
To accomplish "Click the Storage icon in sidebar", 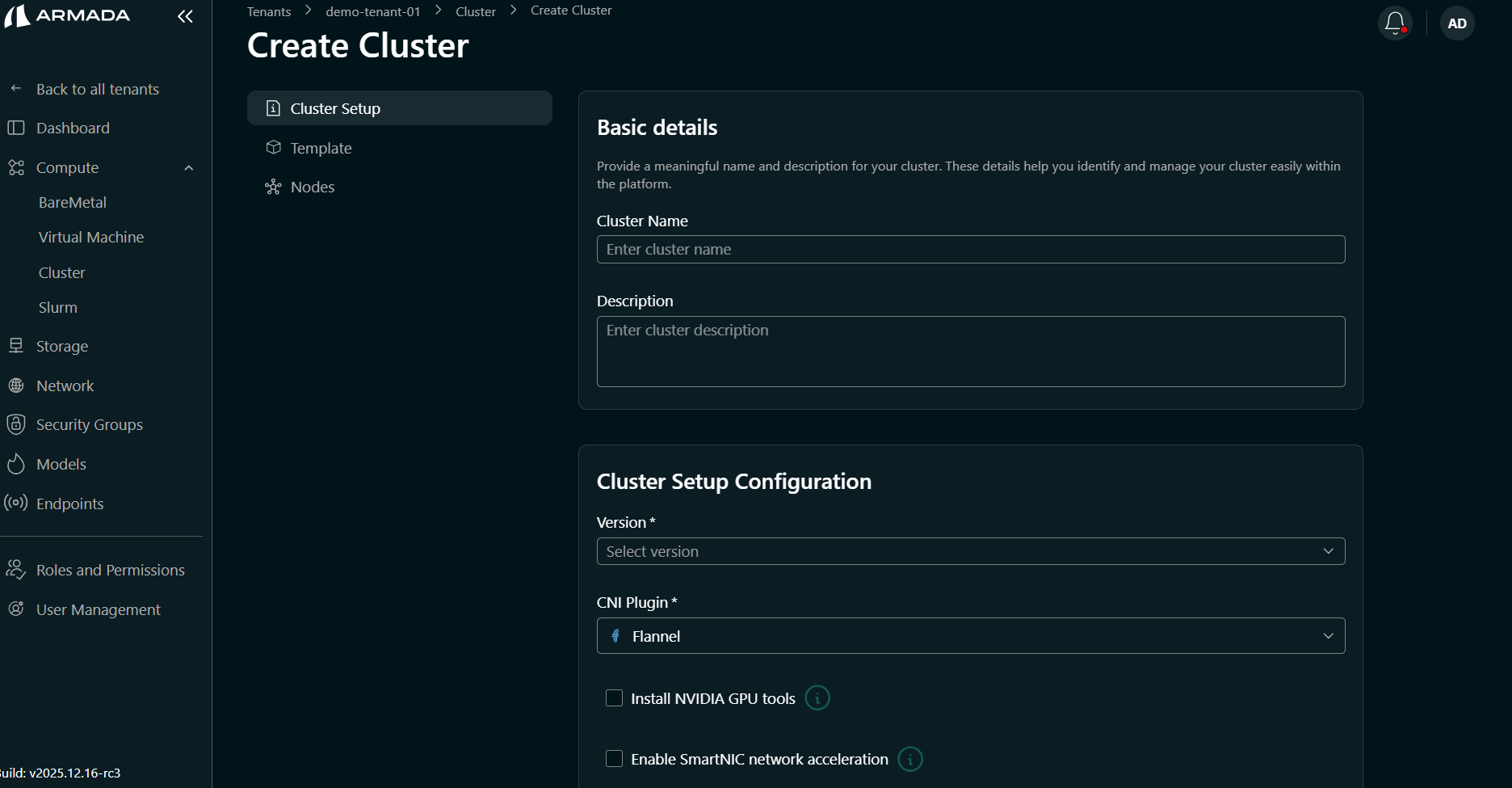I will (16, 346).
